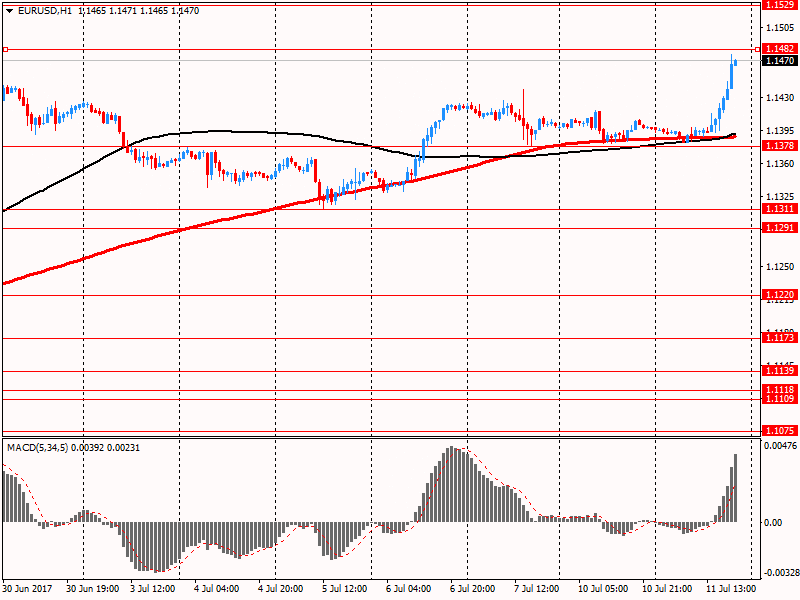Click the 1.1360 price axis value

[781, 164]
